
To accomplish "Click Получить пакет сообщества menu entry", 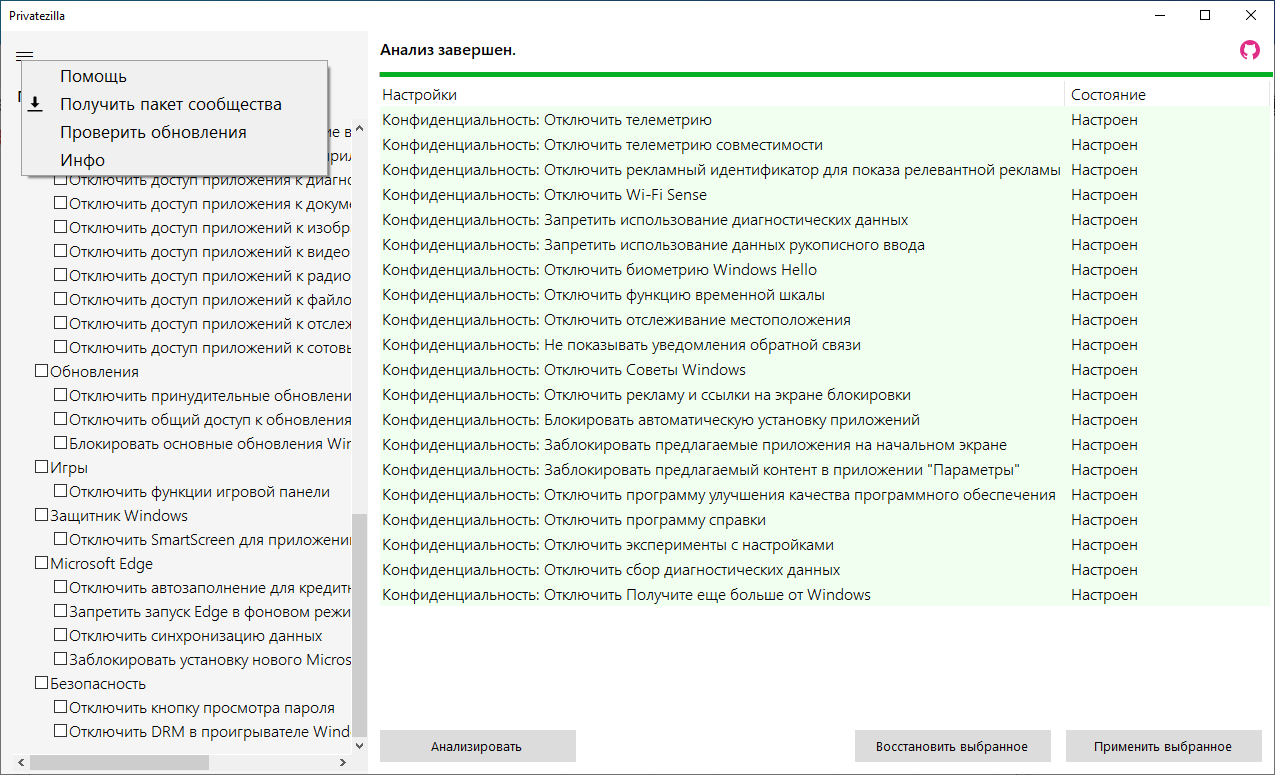I will click(170, 104).
